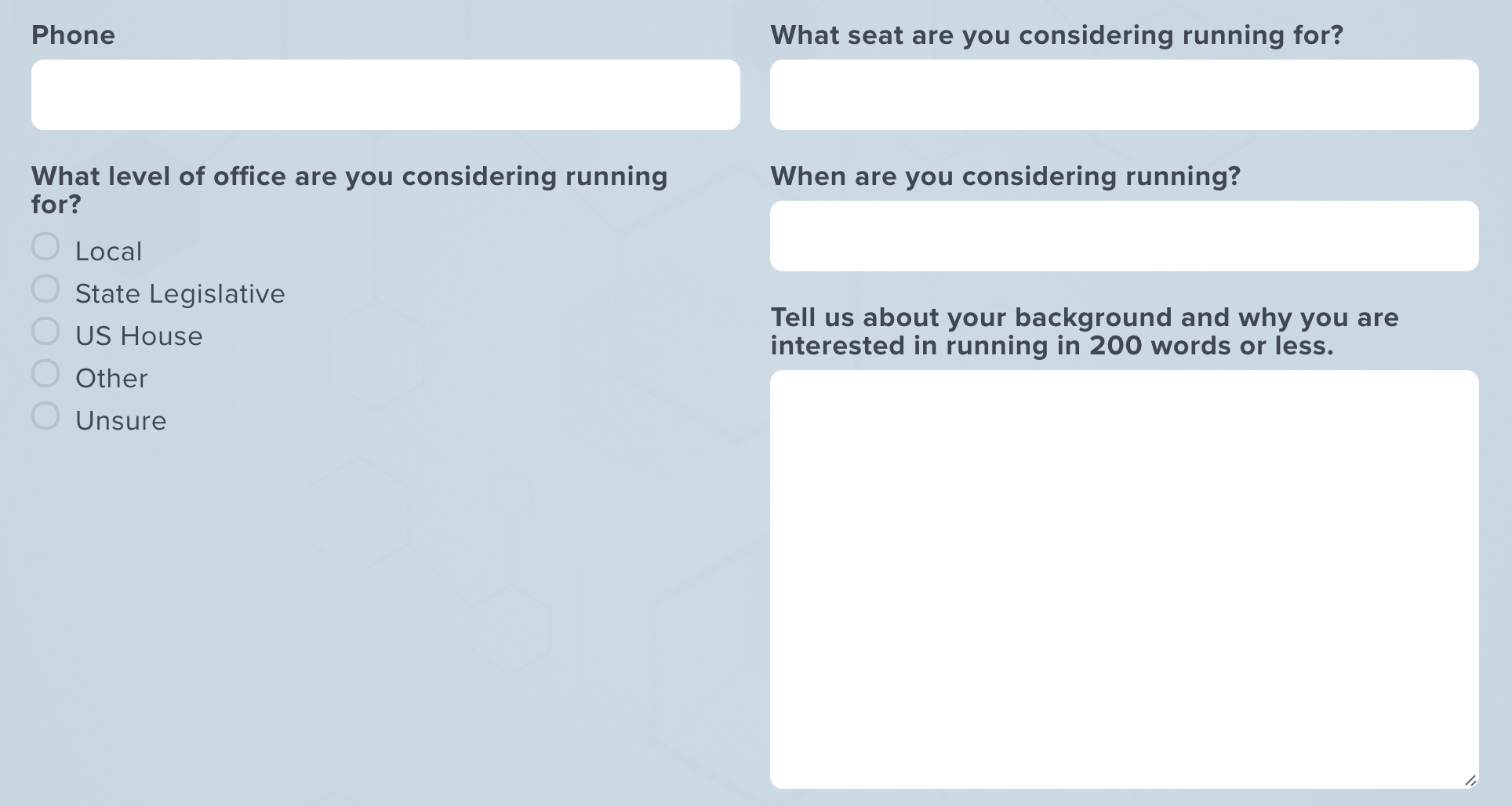The image size is (1512, 806).
Task: Click inside the background description textarea
Action: pyautogui.click(x=1125, y=579)
